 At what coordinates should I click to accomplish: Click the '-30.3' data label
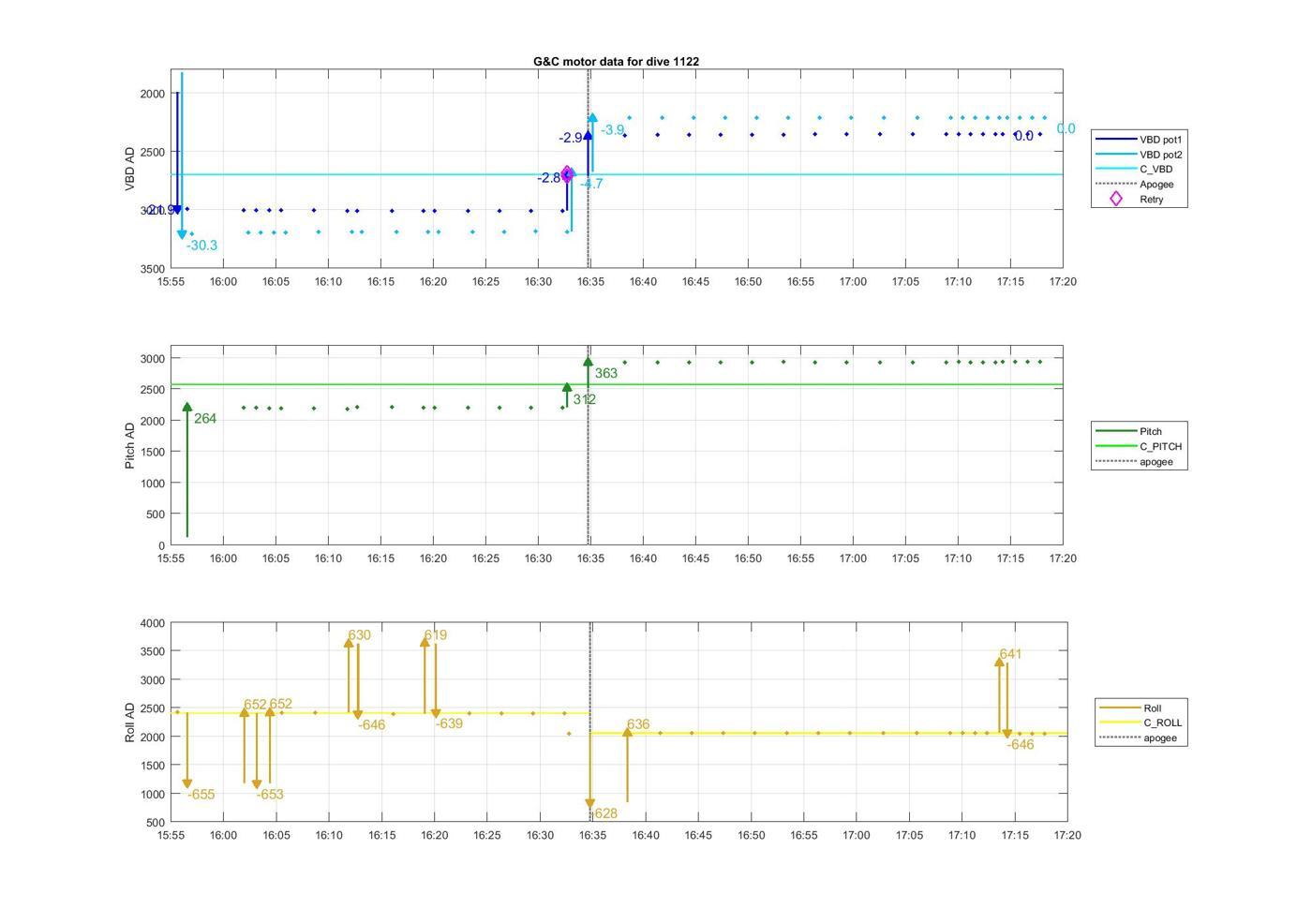[x=201, y=246]
